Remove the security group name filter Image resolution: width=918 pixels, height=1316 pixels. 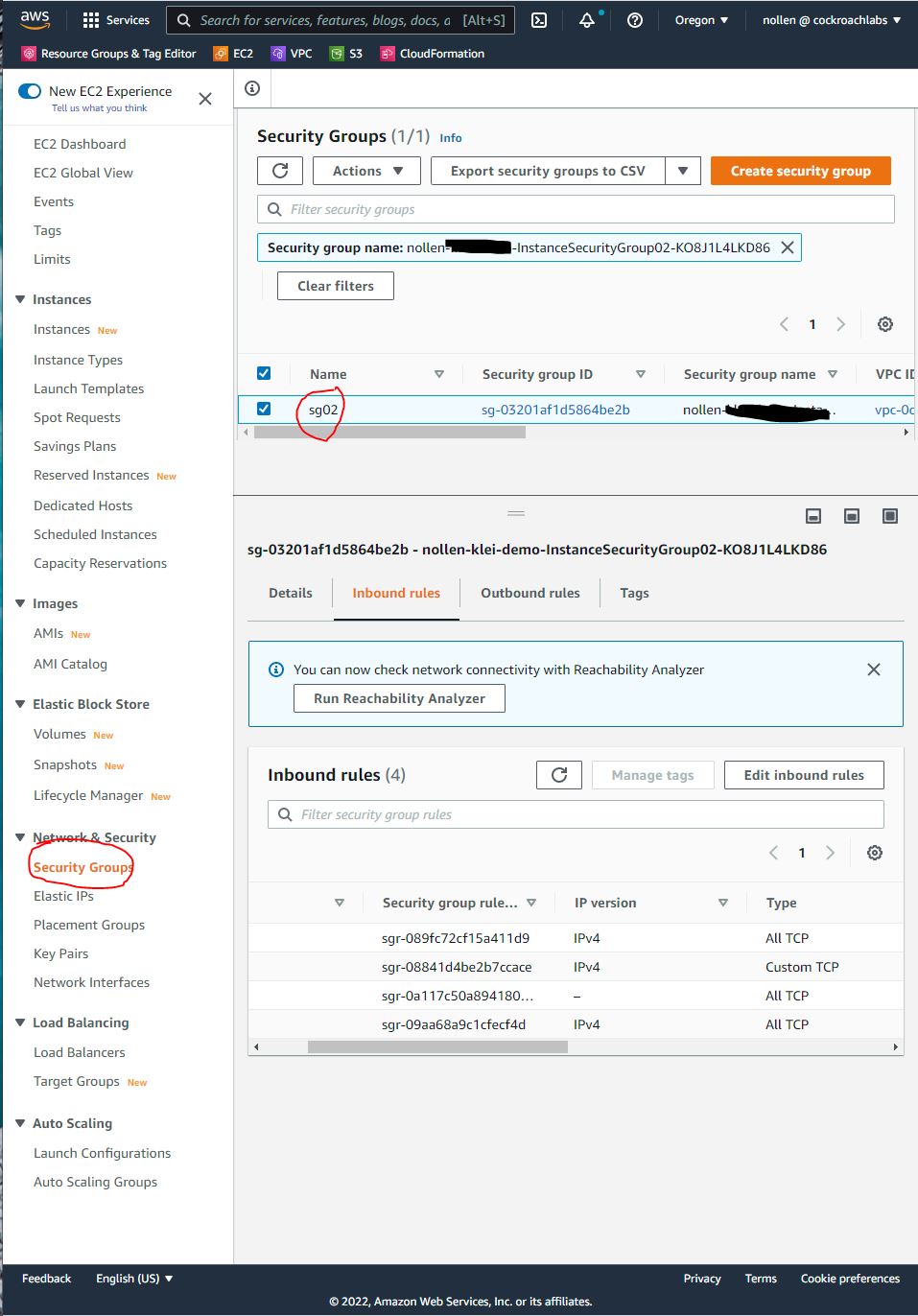pyautogui.click(x=788, y=247)
